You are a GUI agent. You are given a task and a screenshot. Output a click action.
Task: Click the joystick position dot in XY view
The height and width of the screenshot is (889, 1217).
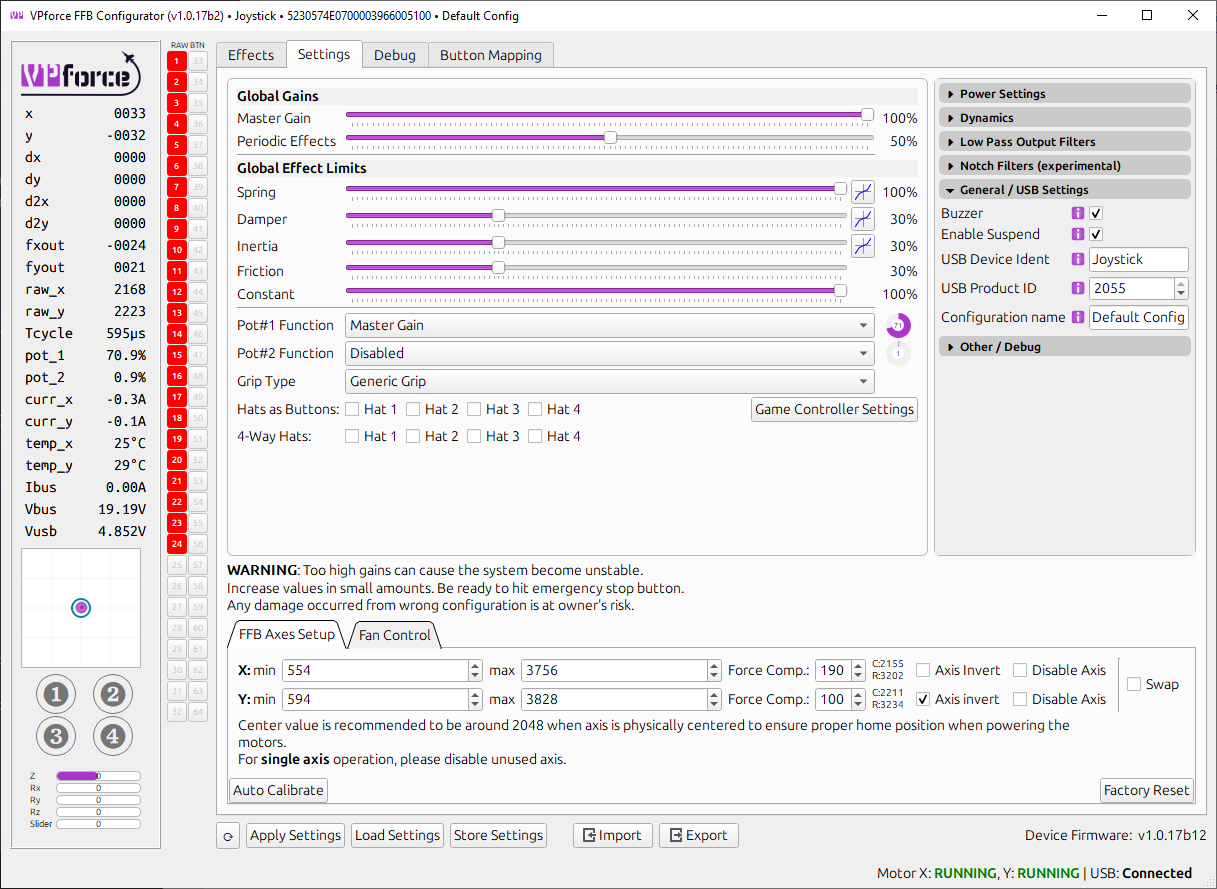coord(82,607)
